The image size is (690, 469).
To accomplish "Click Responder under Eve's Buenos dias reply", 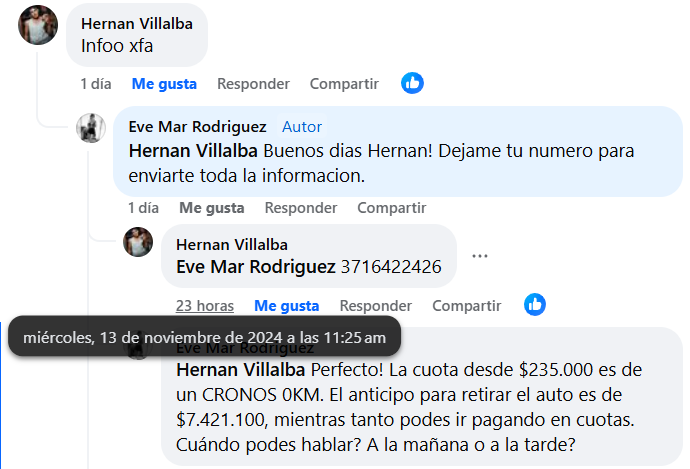I will pyautogui.click(x=301, y=208).
